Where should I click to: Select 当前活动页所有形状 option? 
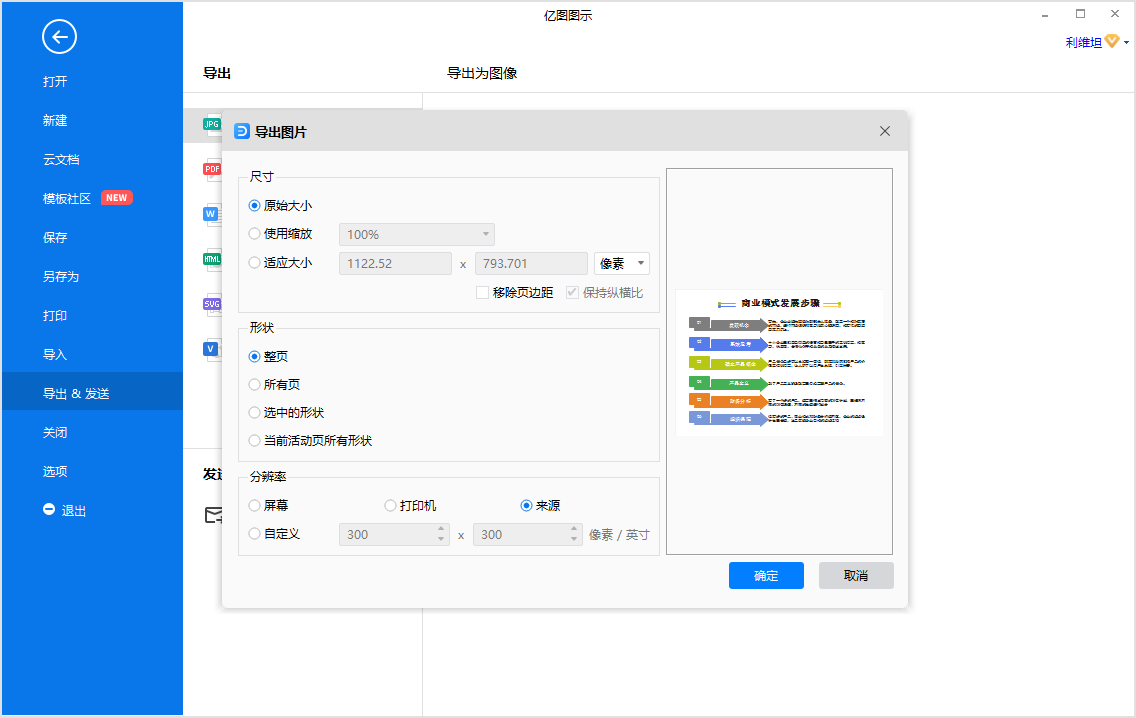coord(310,441)
